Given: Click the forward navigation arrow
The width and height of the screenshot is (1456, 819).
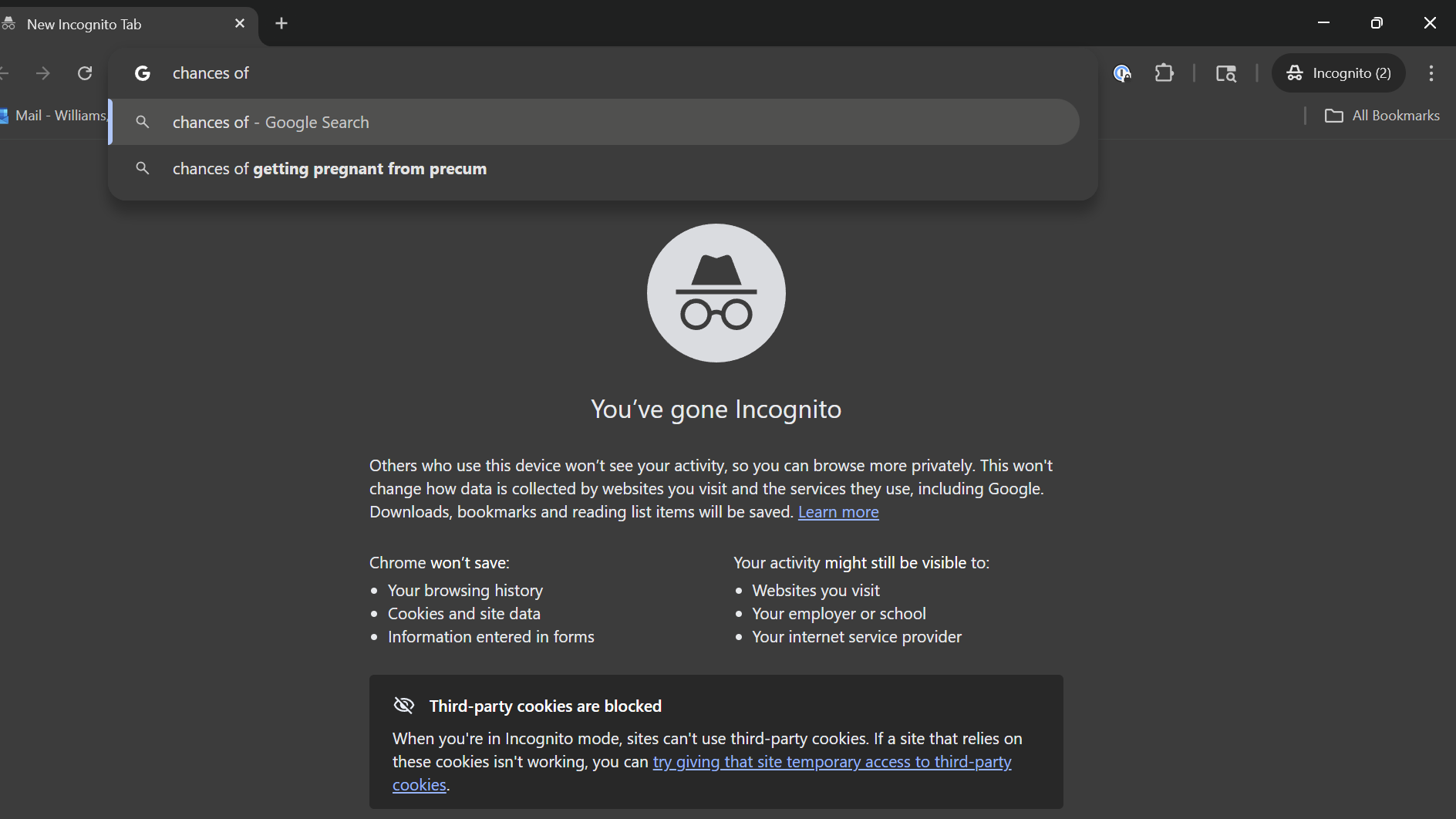Looking at the screenshot, I should coord(43,73).
